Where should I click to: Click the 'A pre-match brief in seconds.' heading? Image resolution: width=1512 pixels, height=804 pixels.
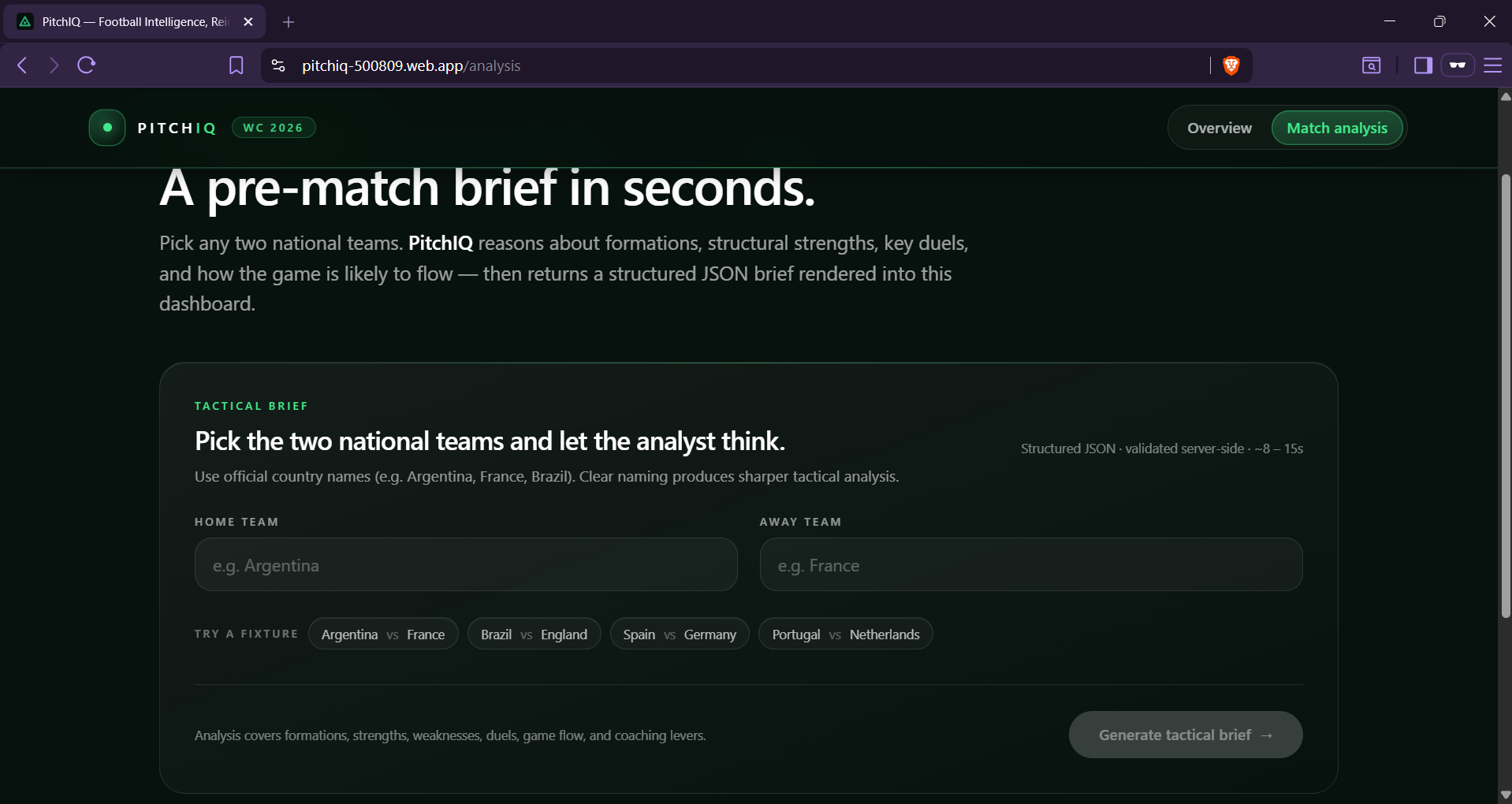(487, 188)
